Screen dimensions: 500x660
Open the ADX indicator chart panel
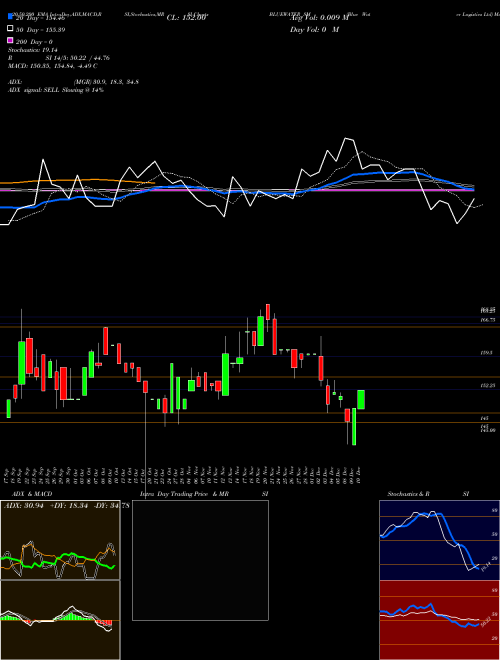point(60,540)
